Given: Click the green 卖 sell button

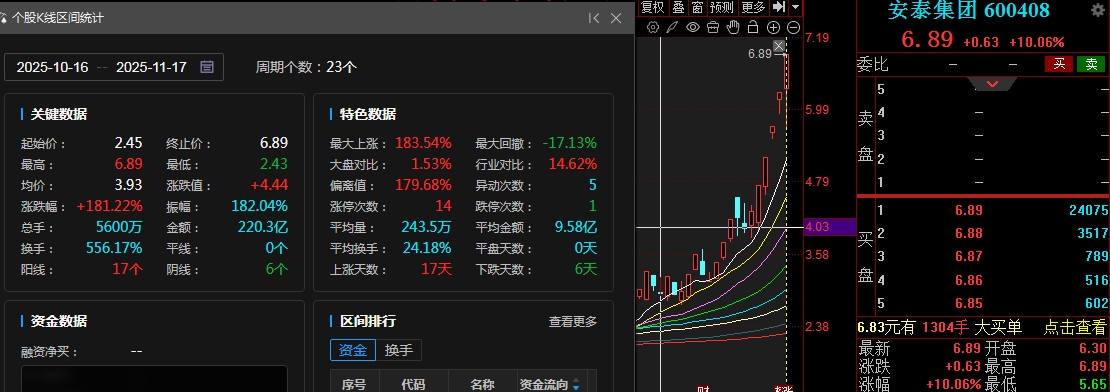Looking at the screenshot, I should 1091,64.
